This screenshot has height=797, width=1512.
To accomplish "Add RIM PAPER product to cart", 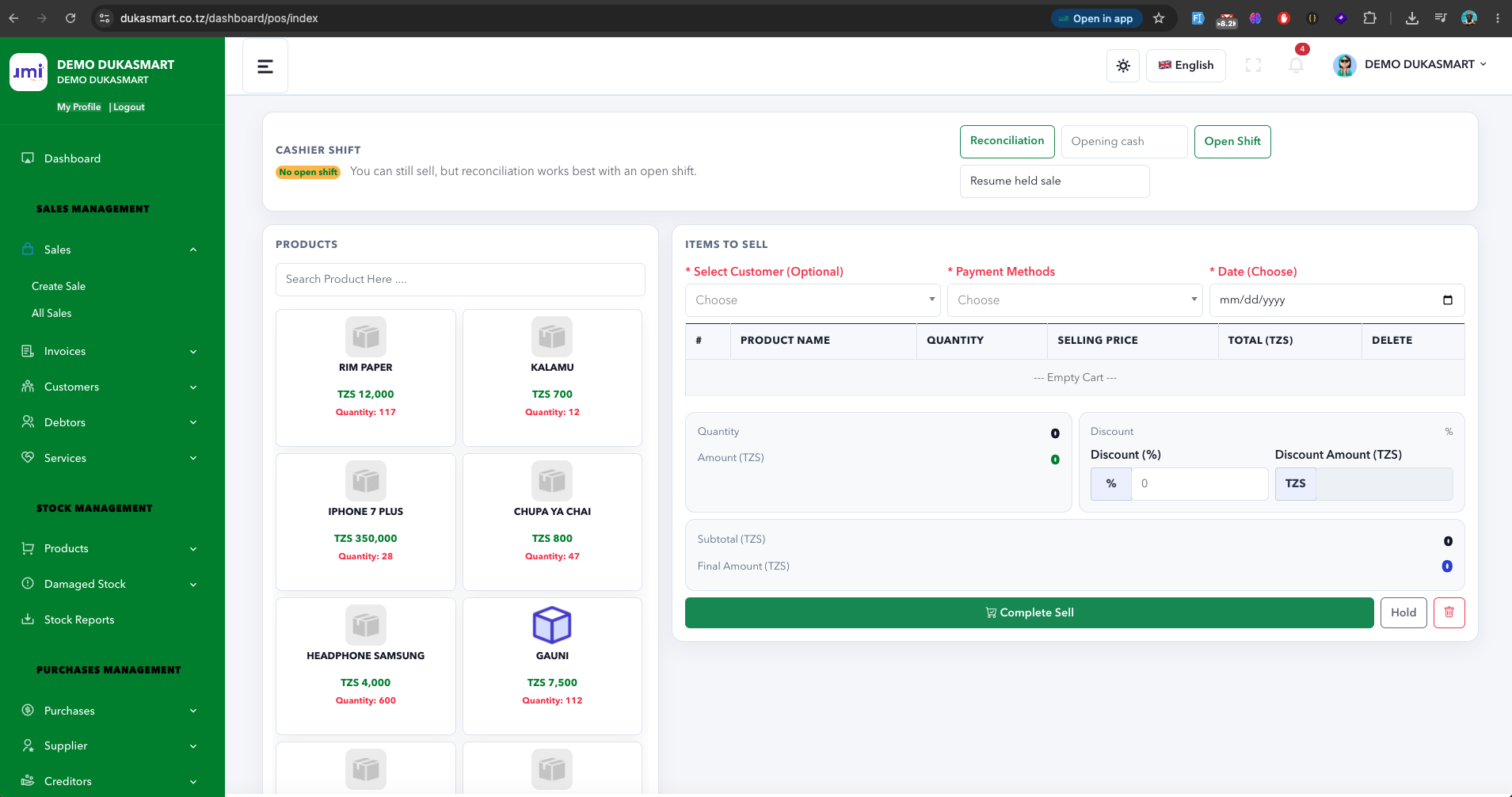I will [x=366, y=377].
